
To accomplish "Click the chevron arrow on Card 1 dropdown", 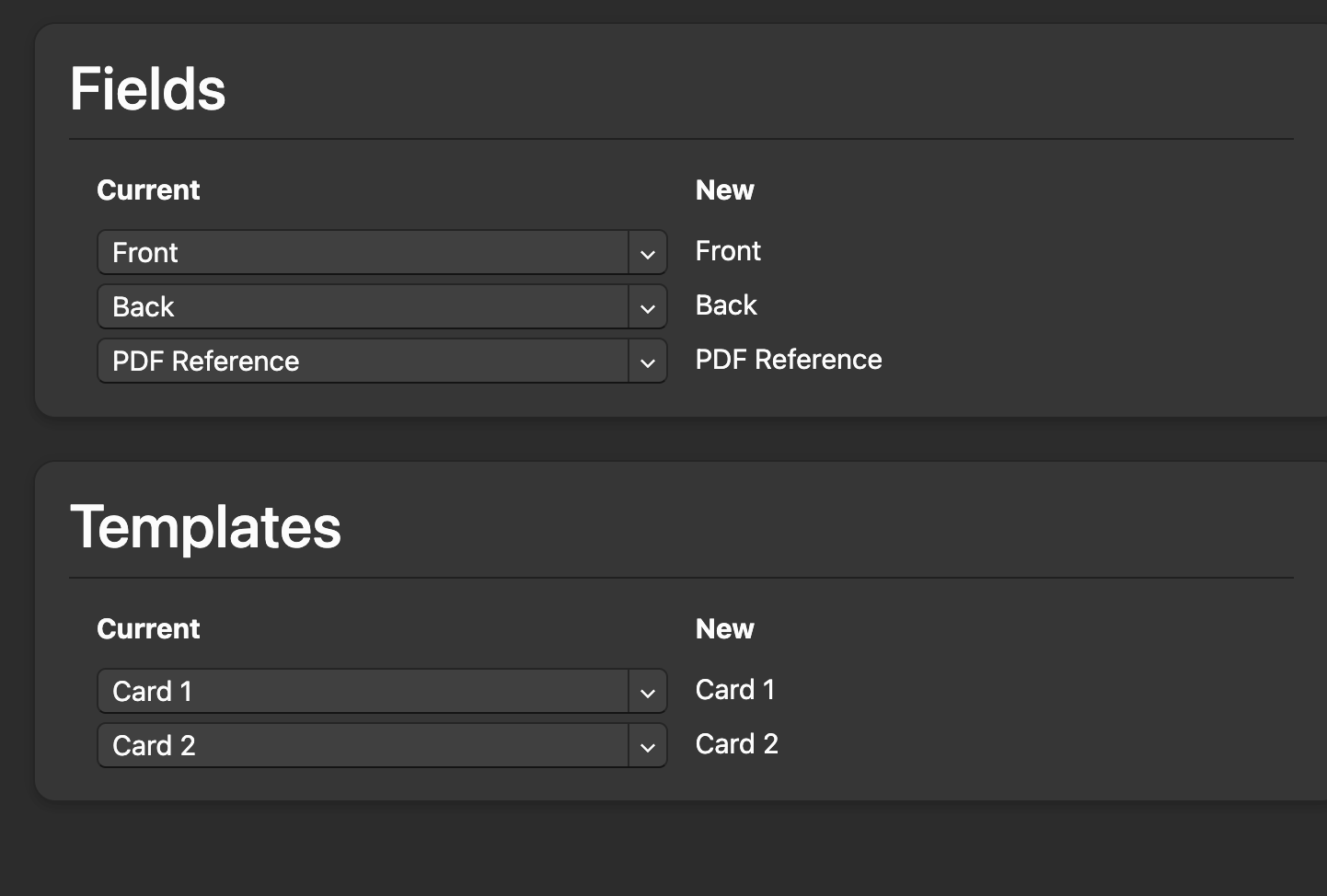I will coord(648,693).
